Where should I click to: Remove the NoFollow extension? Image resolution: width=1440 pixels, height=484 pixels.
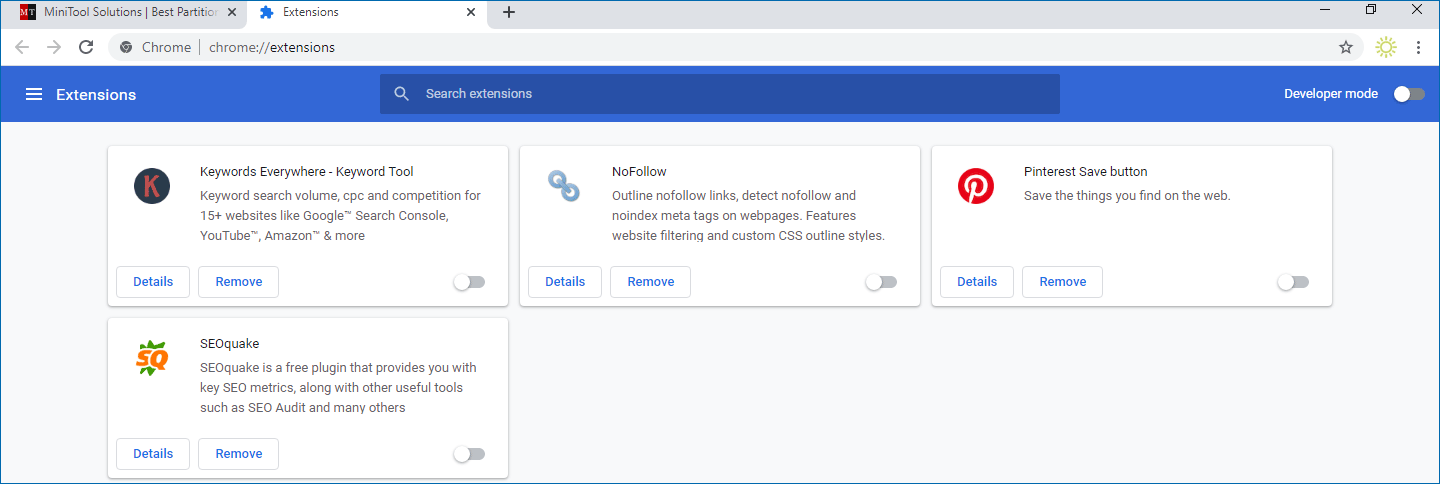[651, 282]
